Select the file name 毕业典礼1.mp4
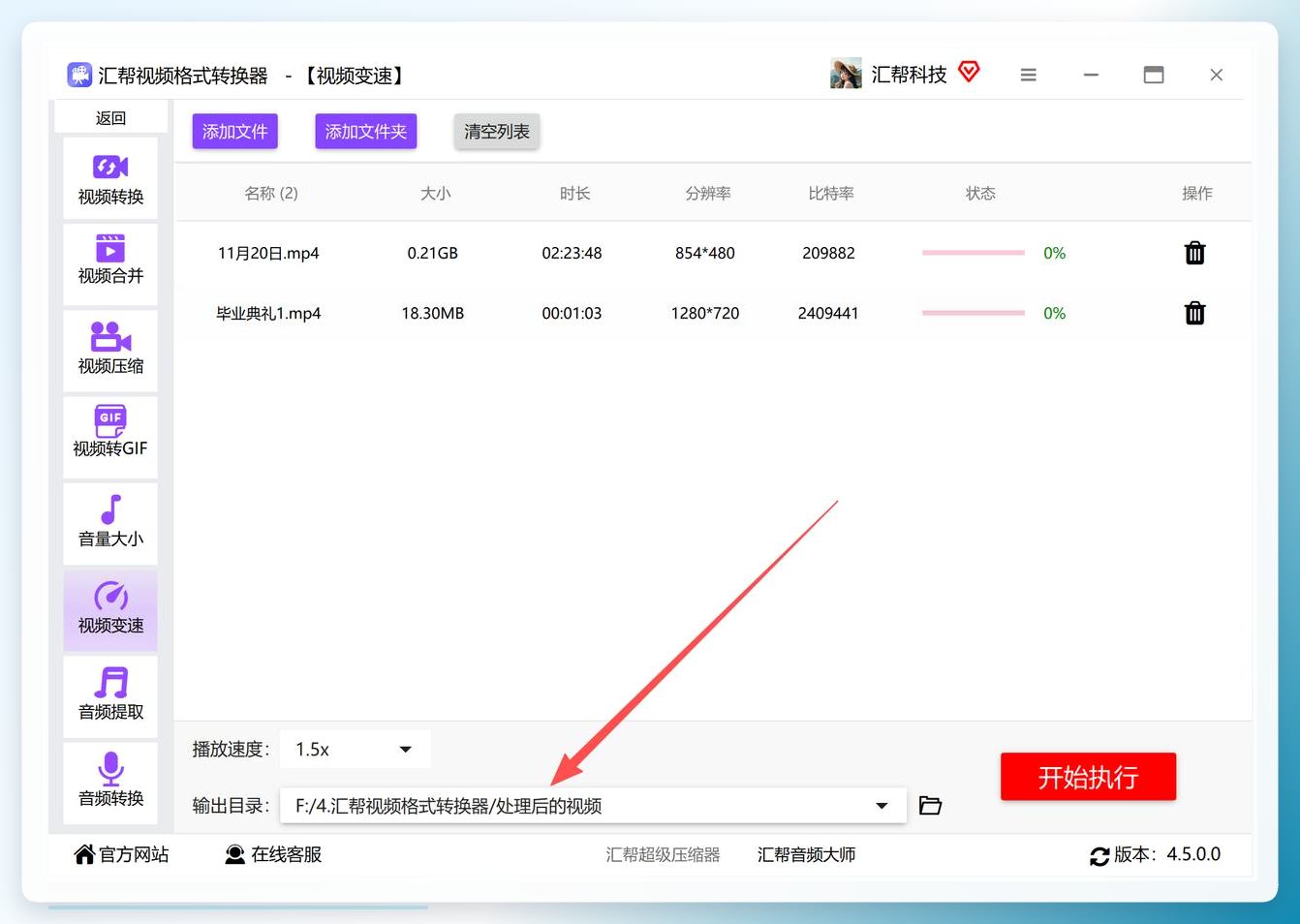Viewport: 1300px width, 924px height. click(x=268, y=313)
